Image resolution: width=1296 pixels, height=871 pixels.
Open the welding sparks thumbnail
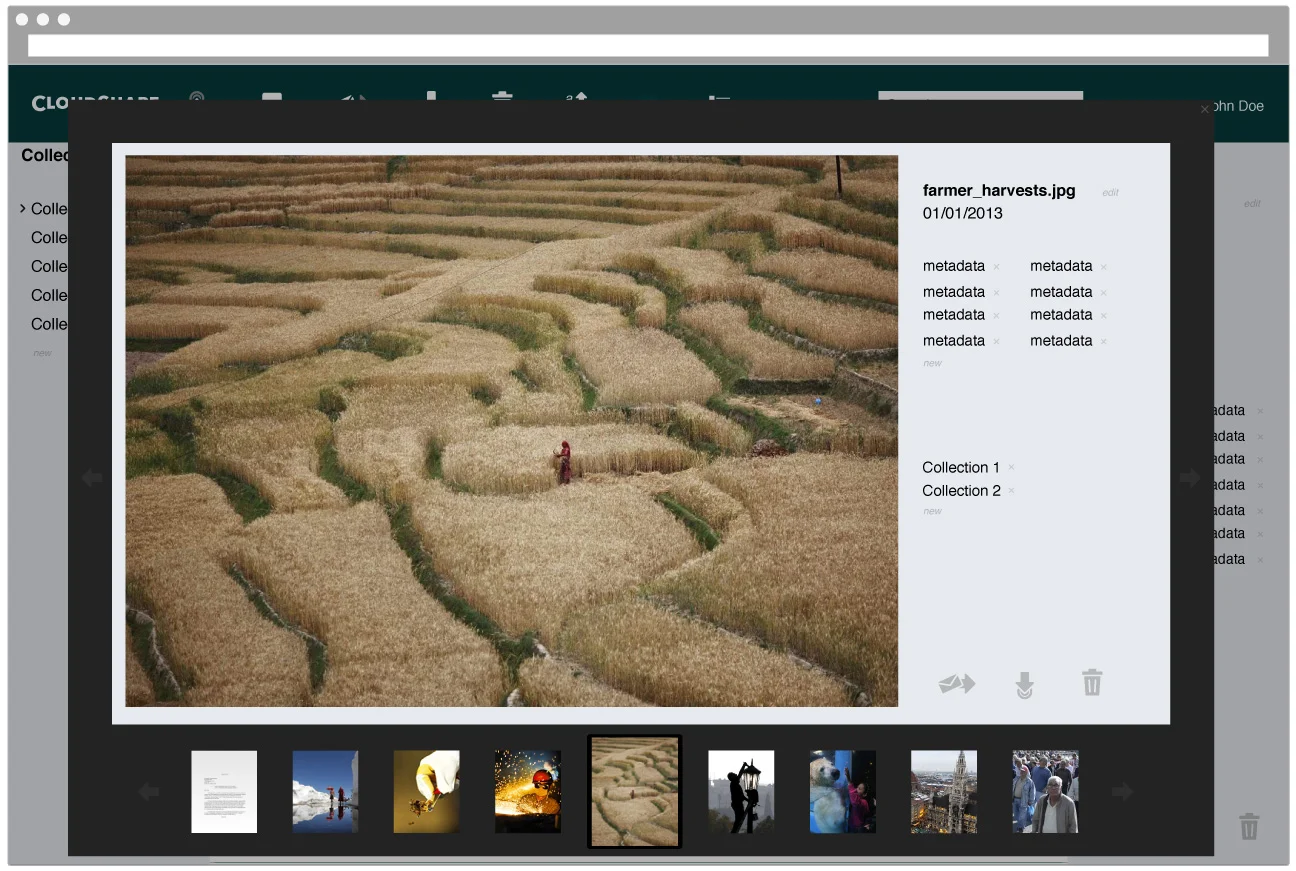[x=528, y=792]
